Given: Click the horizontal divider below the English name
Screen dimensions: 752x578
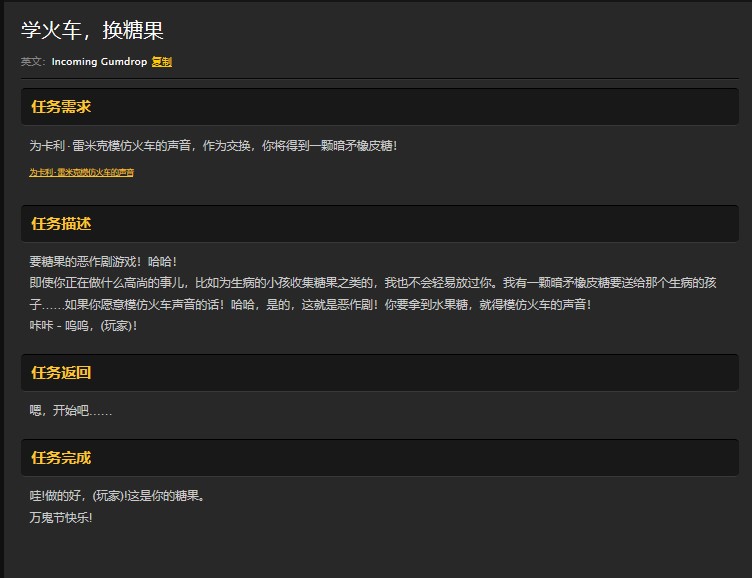Looking at the screenshot, I should coord(379,78).
